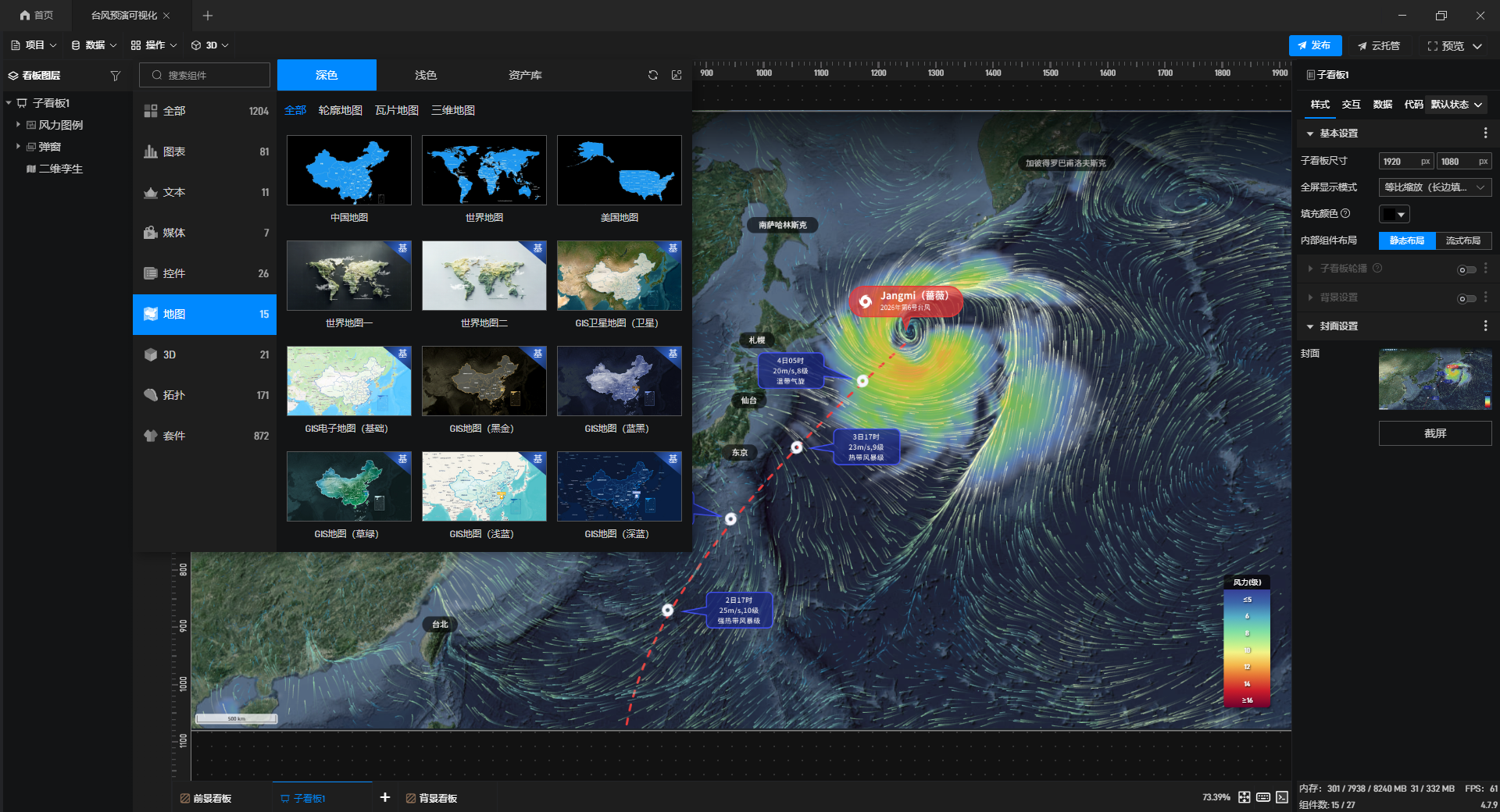1500x812 pixels.
Task: Select 流式布局 layout option
Action: pos(1463,240)
